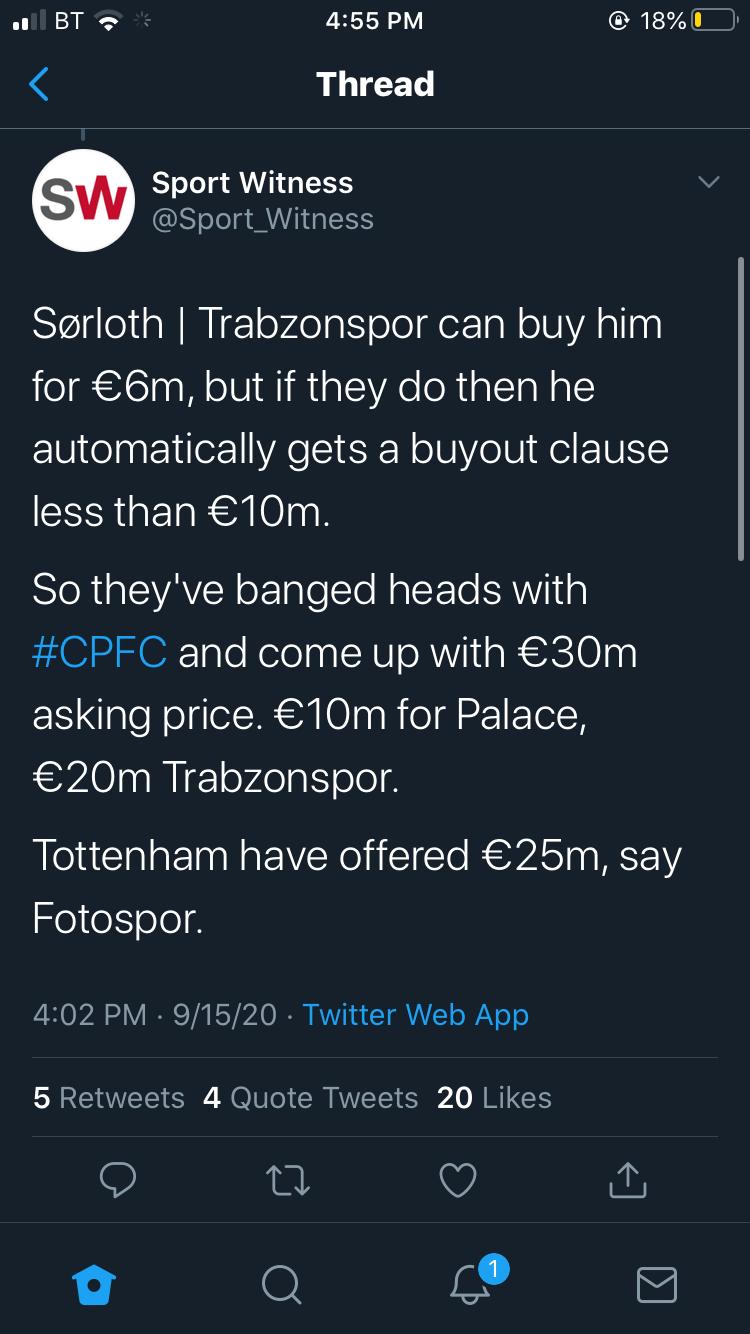View the 4 Quote Tweets list

point(310,1098)
